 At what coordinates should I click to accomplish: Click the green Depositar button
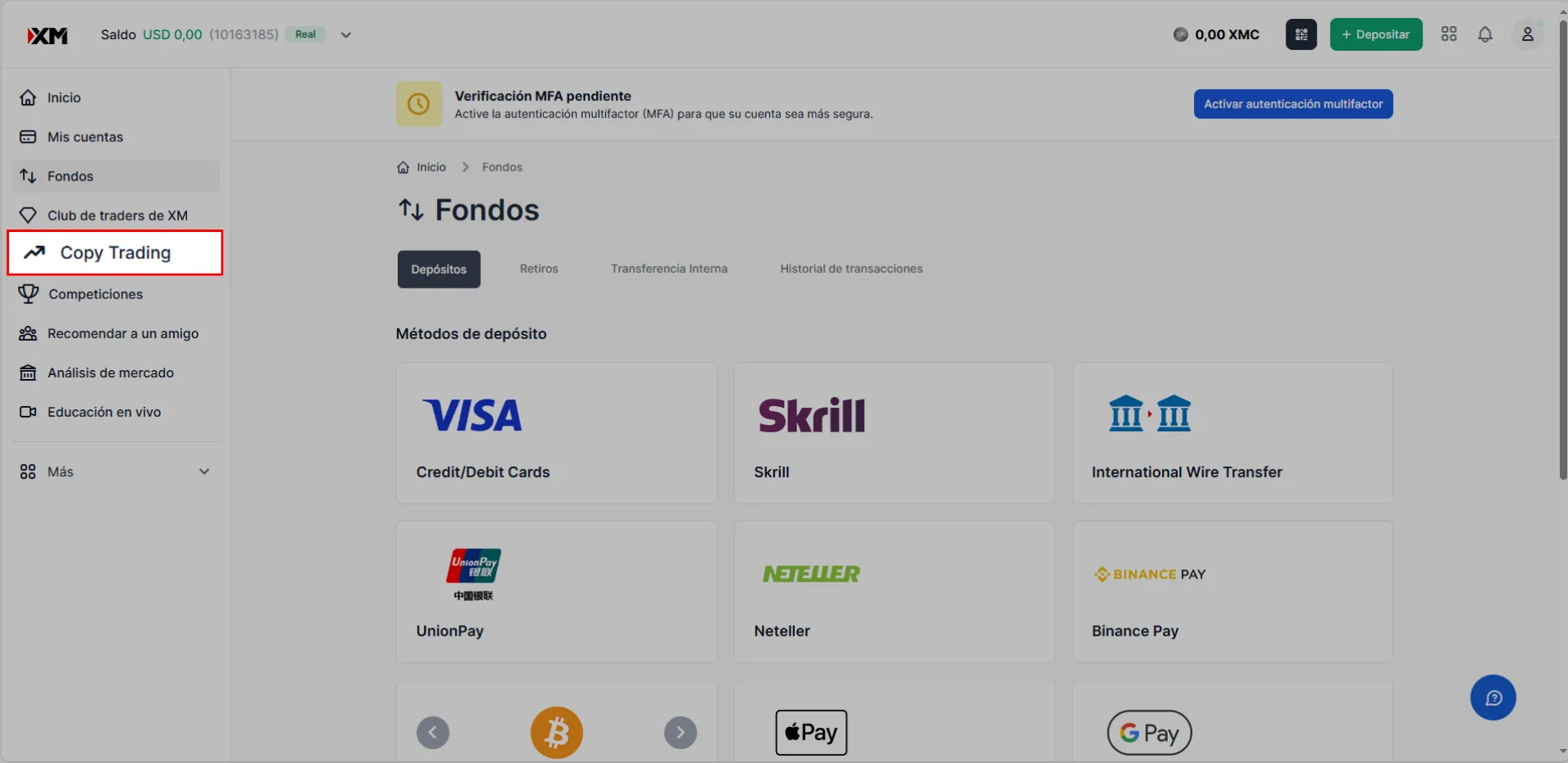point(1376,34)
